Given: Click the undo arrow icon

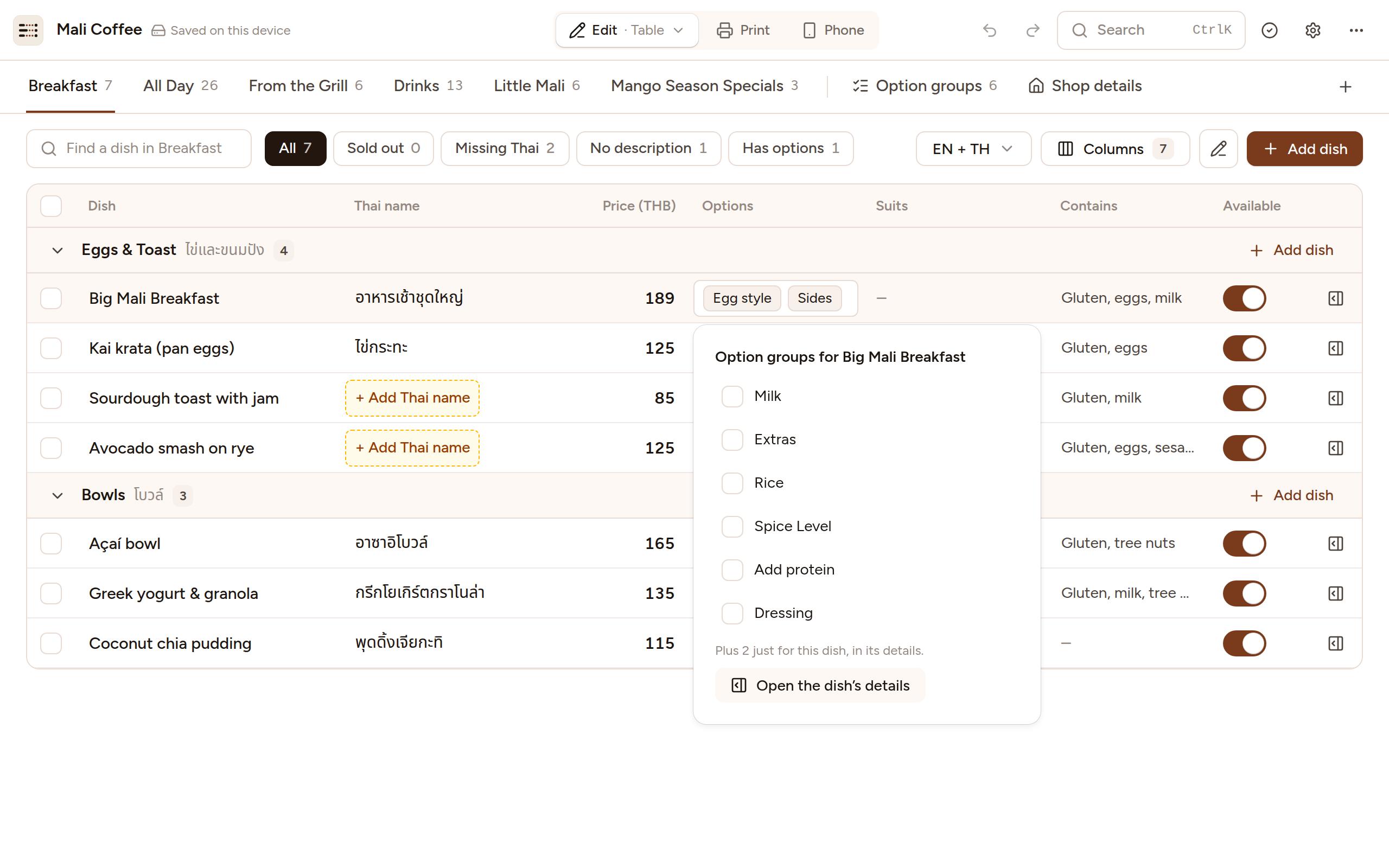Looking at the screenshot, I should [x=990, y=30].
